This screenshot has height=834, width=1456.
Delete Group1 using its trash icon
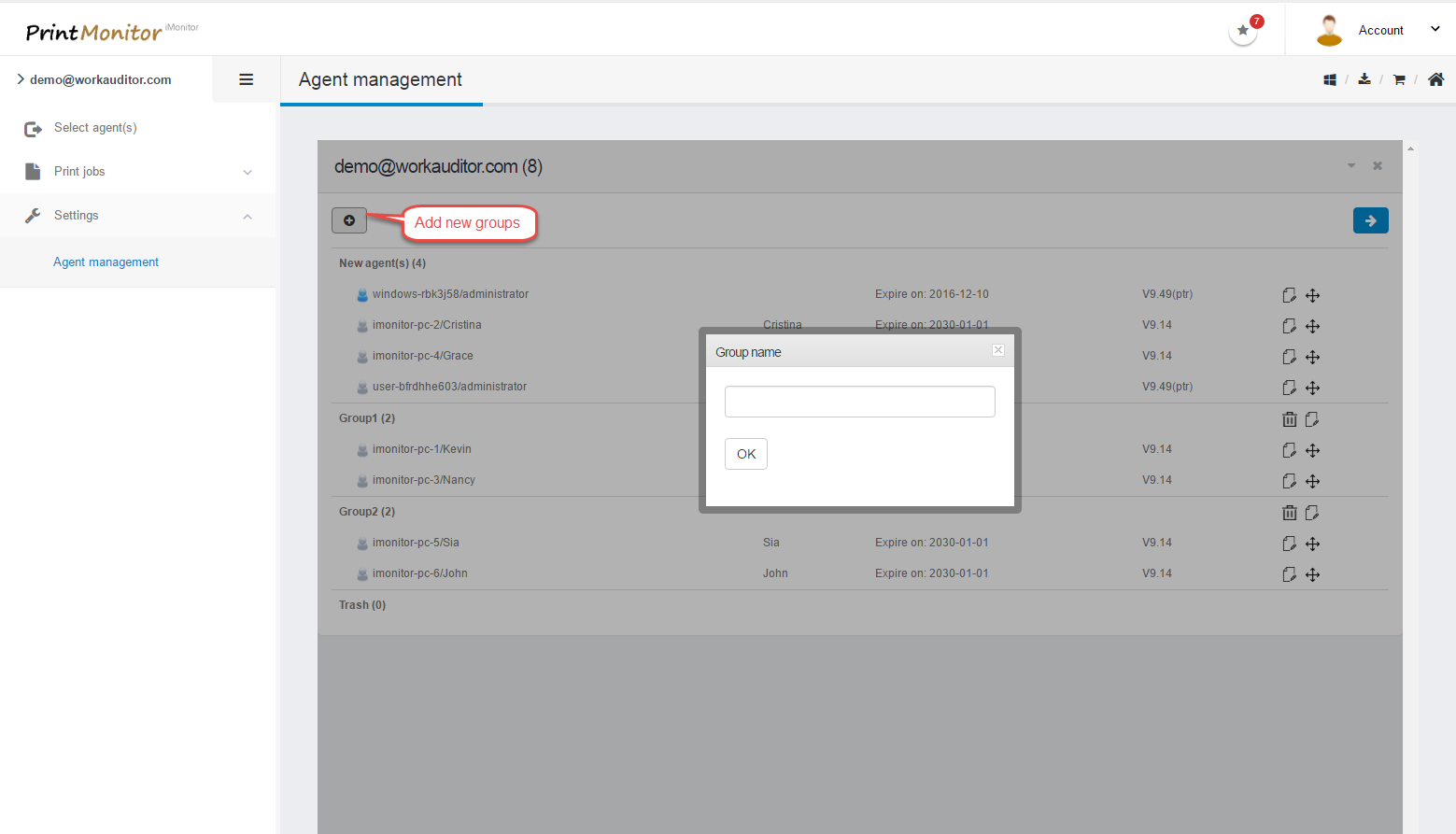coord(1289,419)
